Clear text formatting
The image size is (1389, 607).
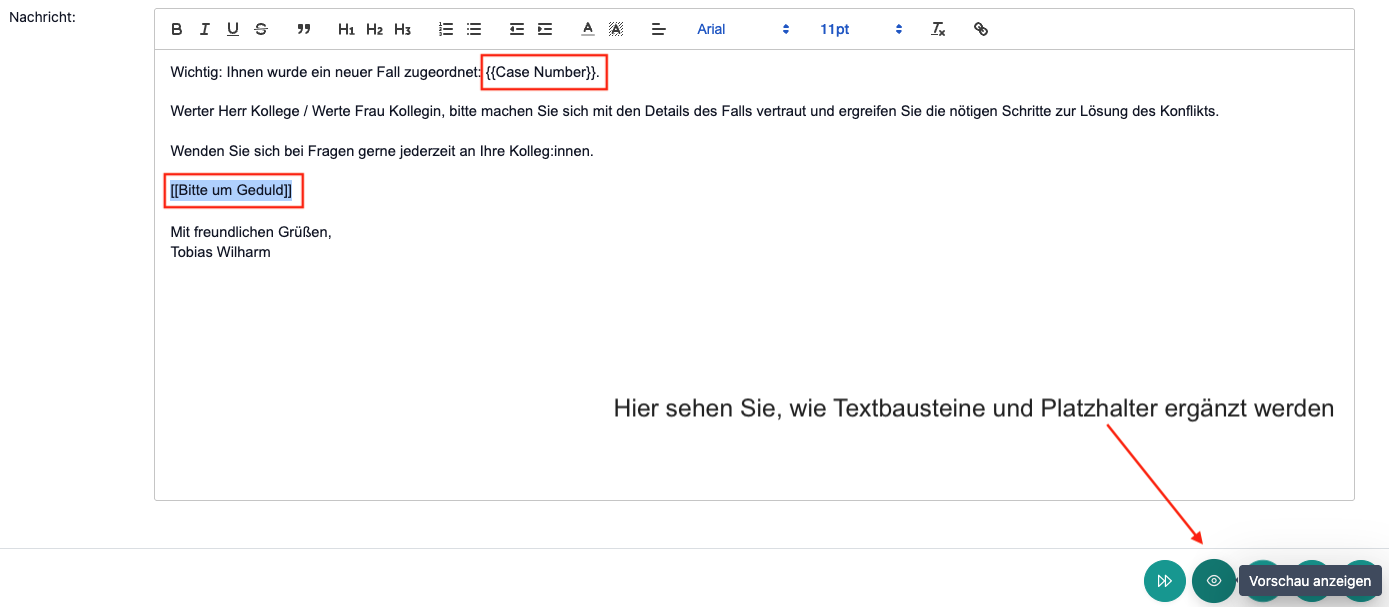(938, 29)
